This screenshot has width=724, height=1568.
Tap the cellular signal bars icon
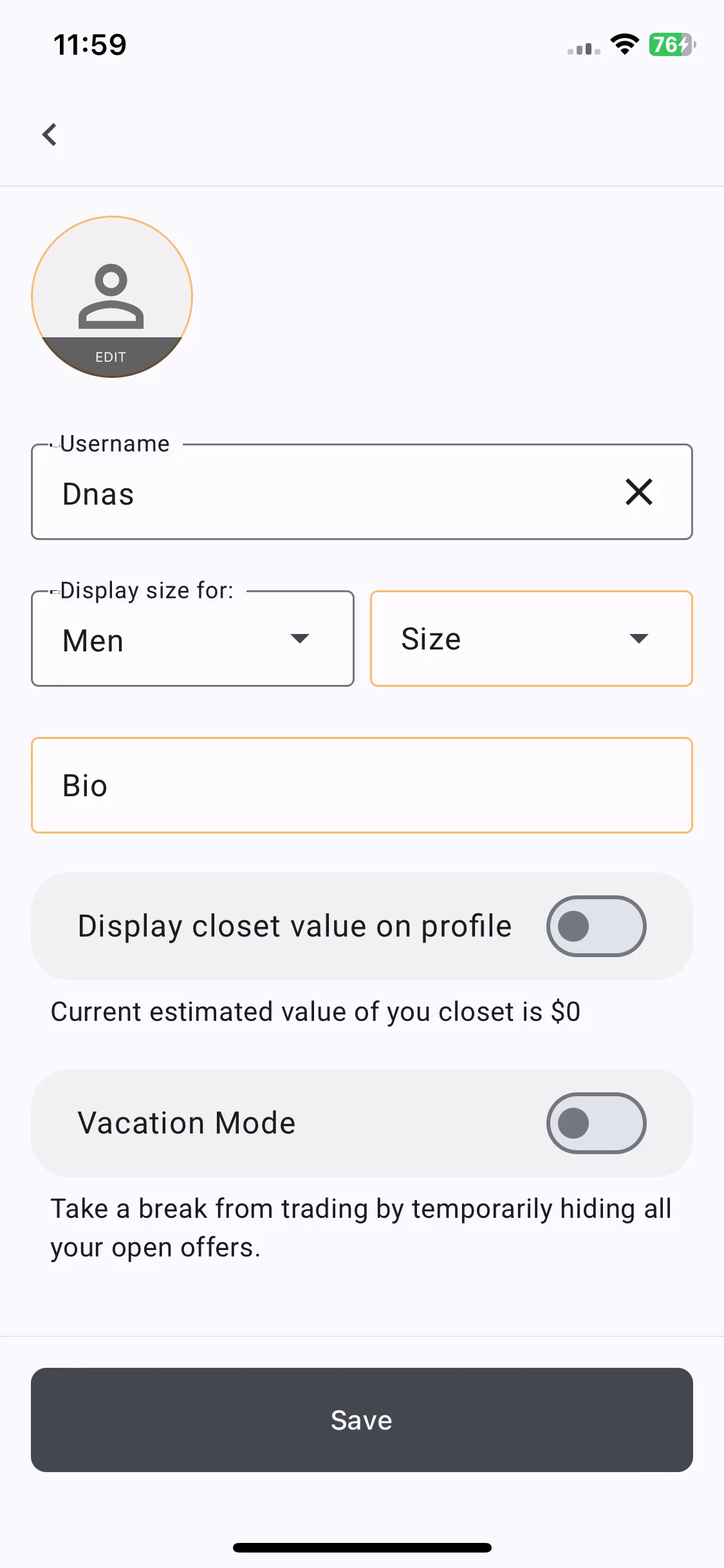pyautogui.click(x=584, y=49)
